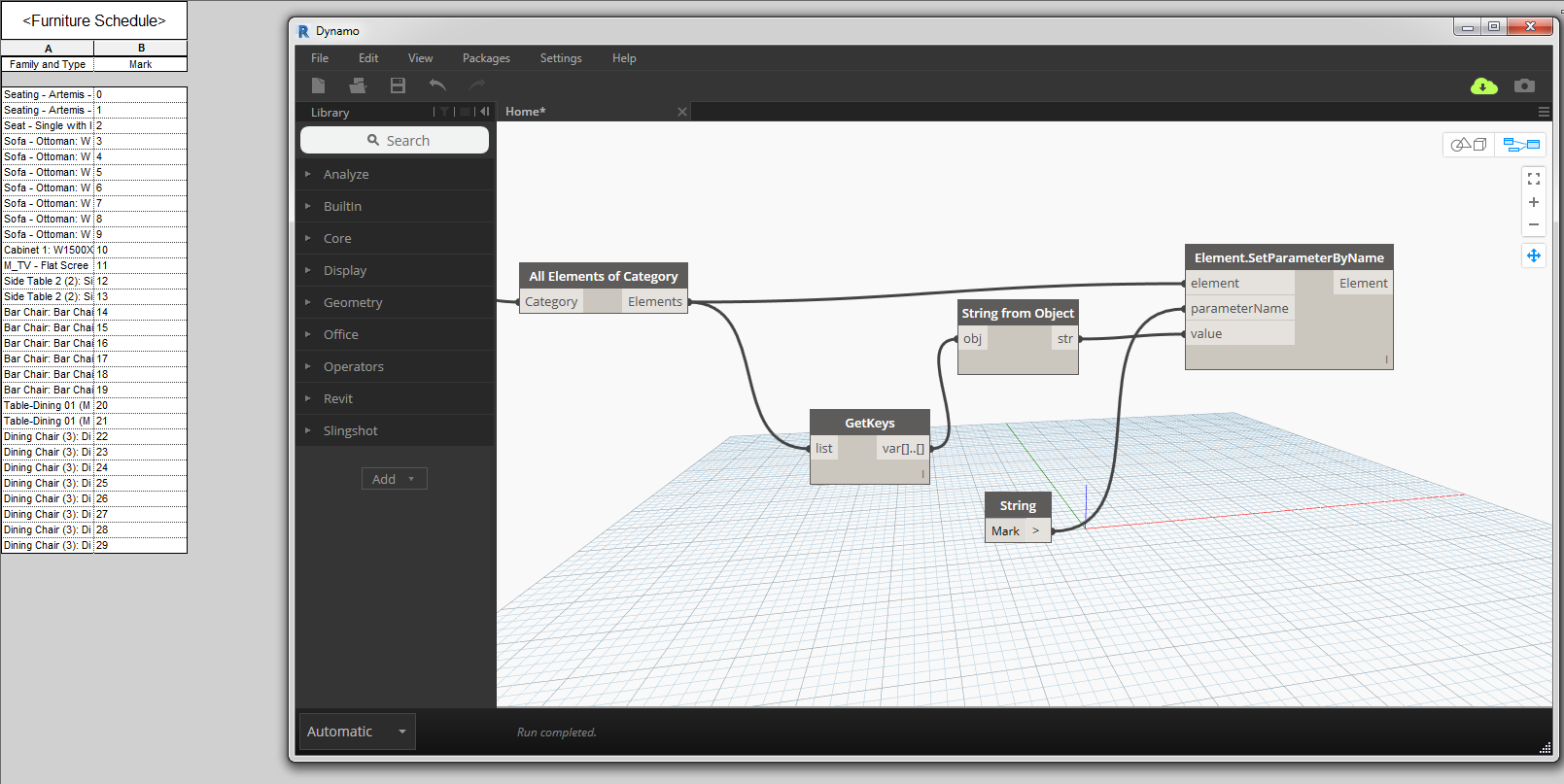Click the var[]..[] output port
The height and width of the screenshot is (784, 1564).
tap(903, 448)
